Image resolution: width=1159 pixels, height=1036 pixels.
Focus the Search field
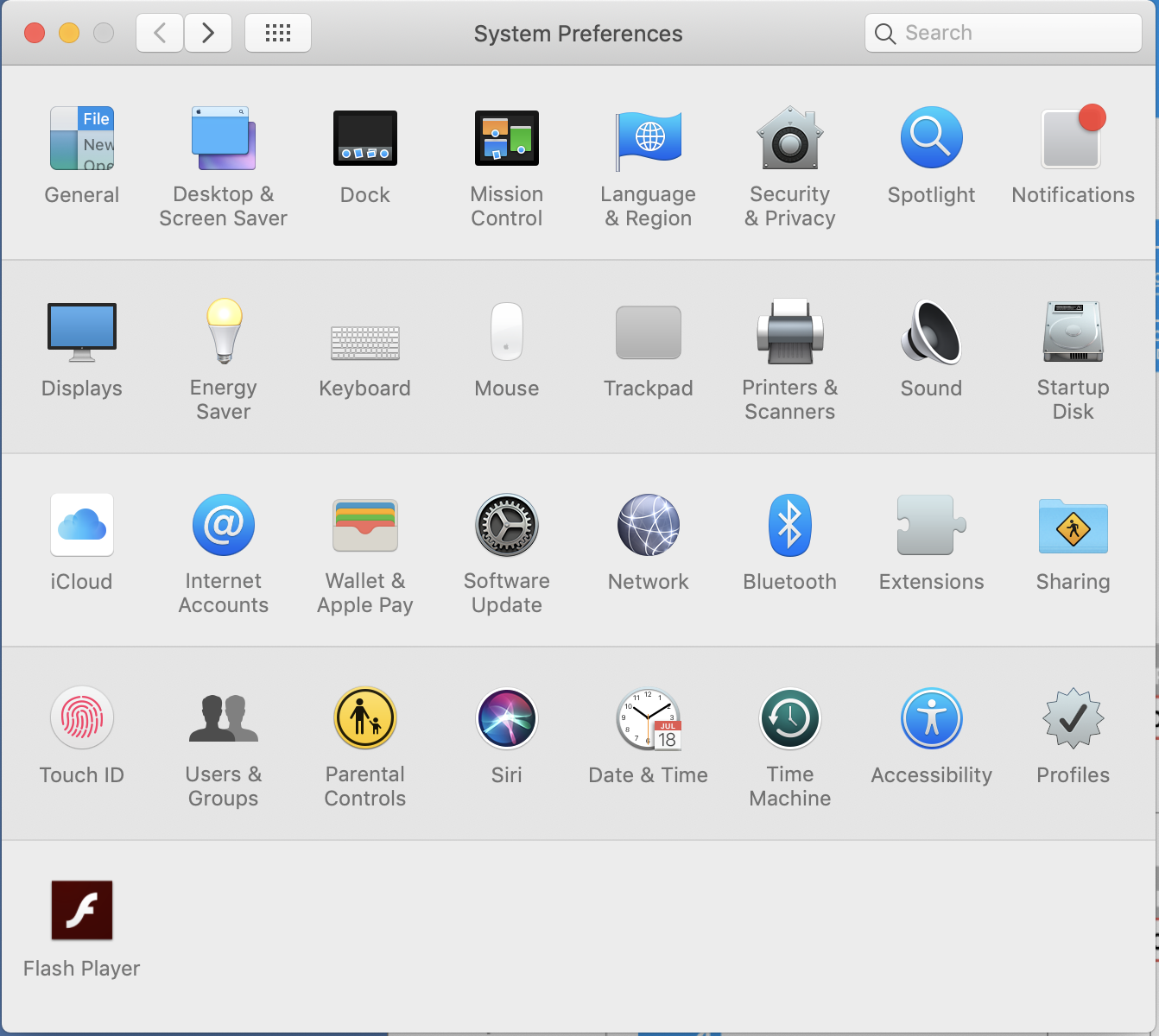1004,34
